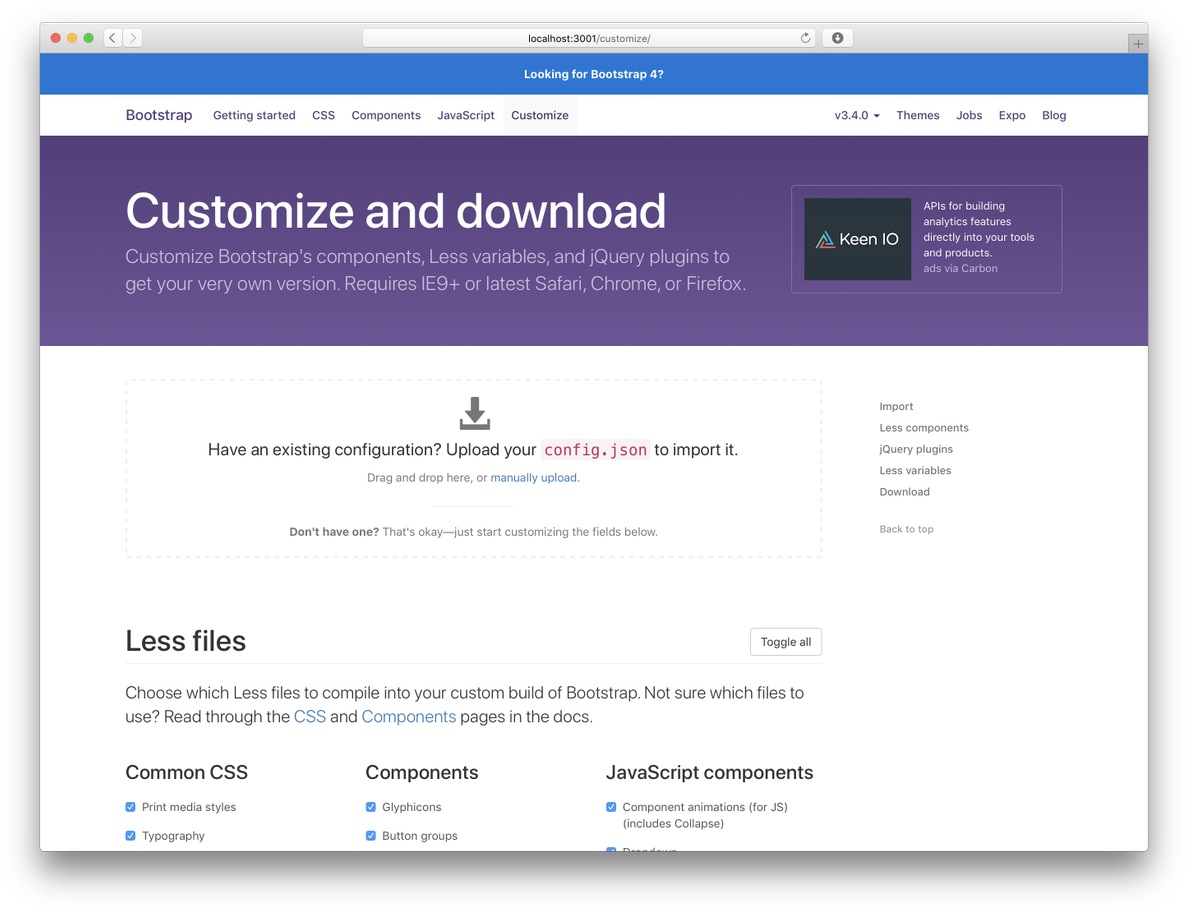Screen dimensions: 1187x912
Task: Toggle the Glyphicons checkbox
Action: coord(371,807)
